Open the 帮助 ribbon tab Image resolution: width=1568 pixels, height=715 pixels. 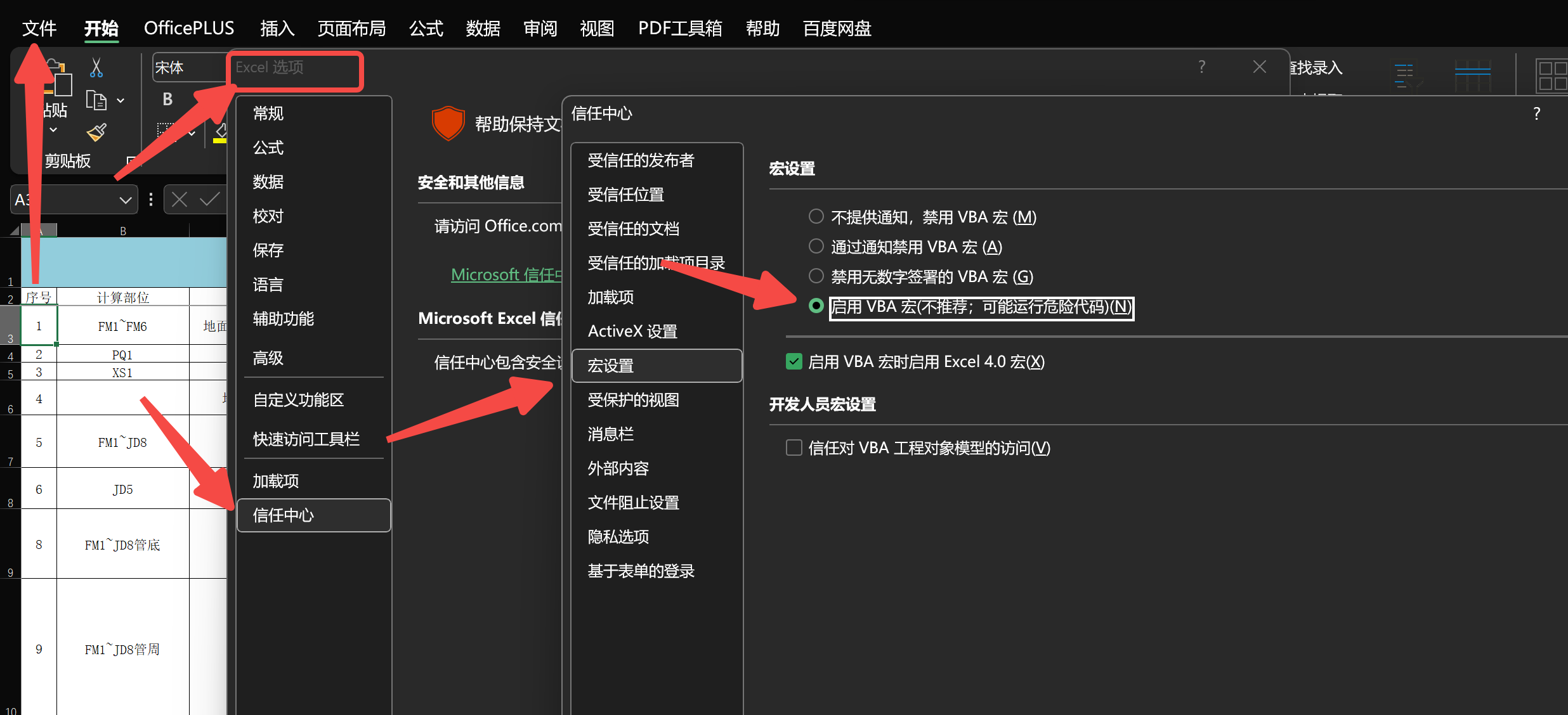tap(762, 29)
